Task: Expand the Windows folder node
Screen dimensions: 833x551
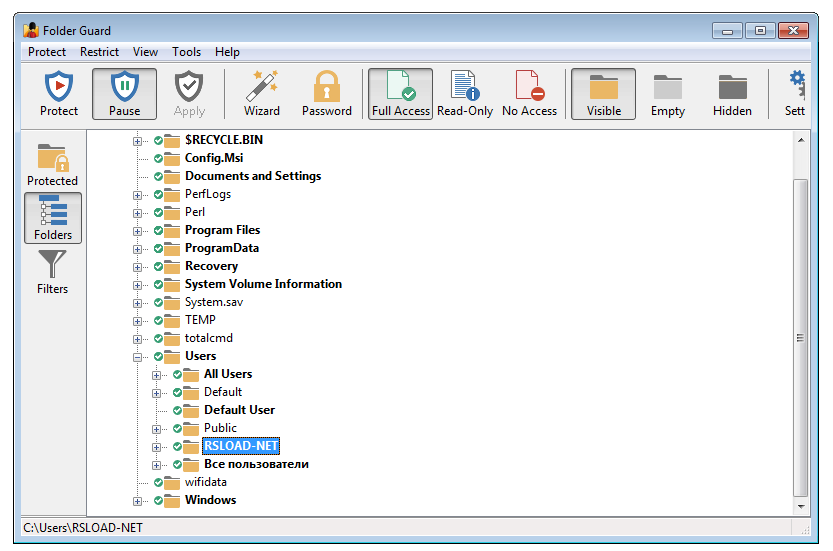Action: pos(137,501)
